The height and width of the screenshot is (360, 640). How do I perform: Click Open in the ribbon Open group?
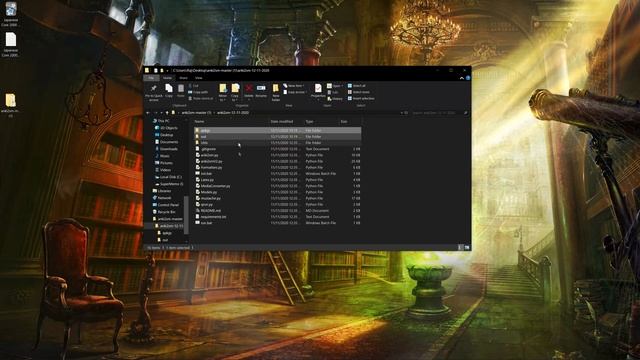335,86
